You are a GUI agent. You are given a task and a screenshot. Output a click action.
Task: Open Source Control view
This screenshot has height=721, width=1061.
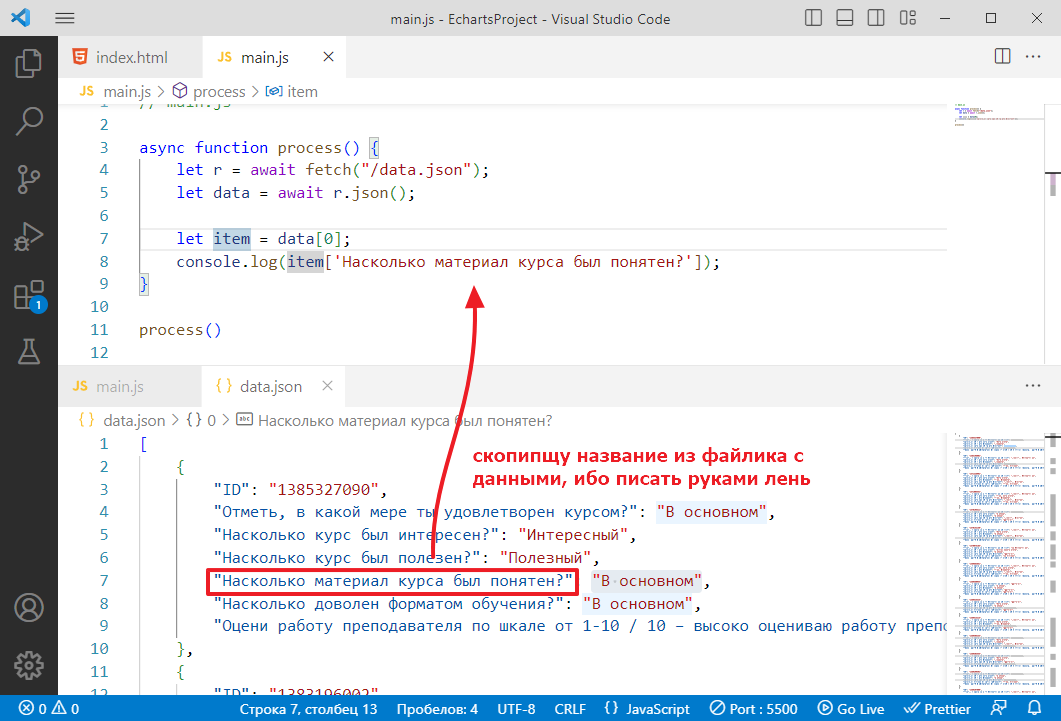pyautogui.click(x=28, y=179)
